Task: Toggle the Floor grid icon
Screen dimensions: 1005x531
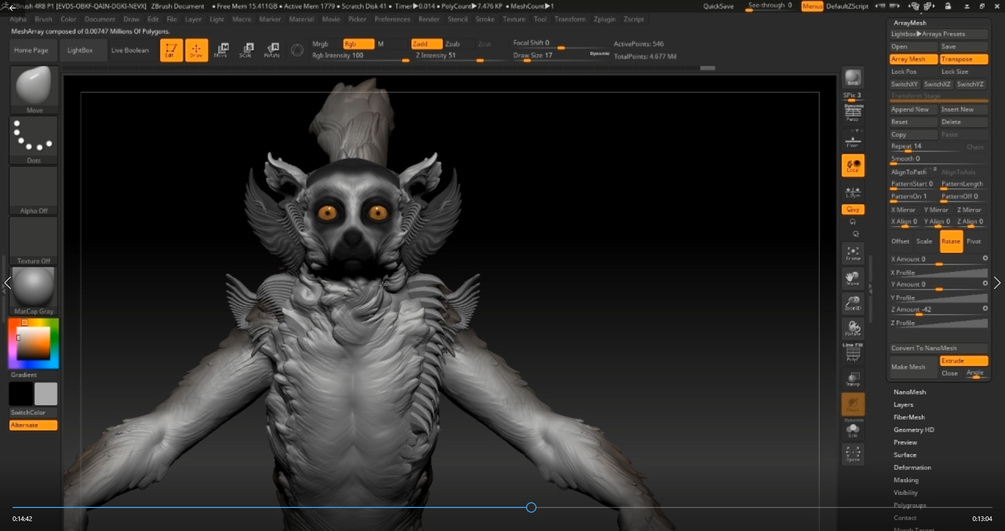Action: point(852,140)
